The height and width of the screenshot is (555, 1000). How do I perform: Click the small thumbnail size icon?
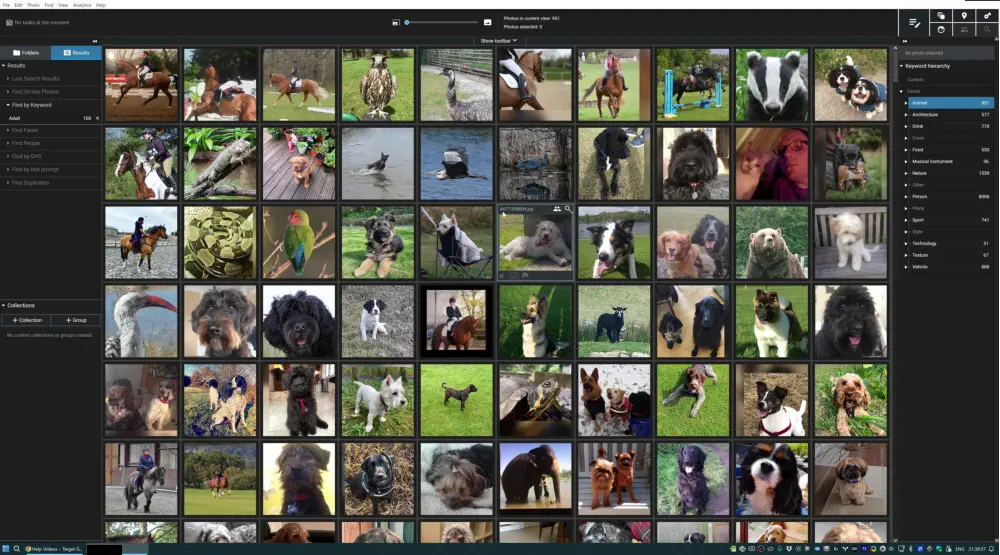[x=396, y=21]
